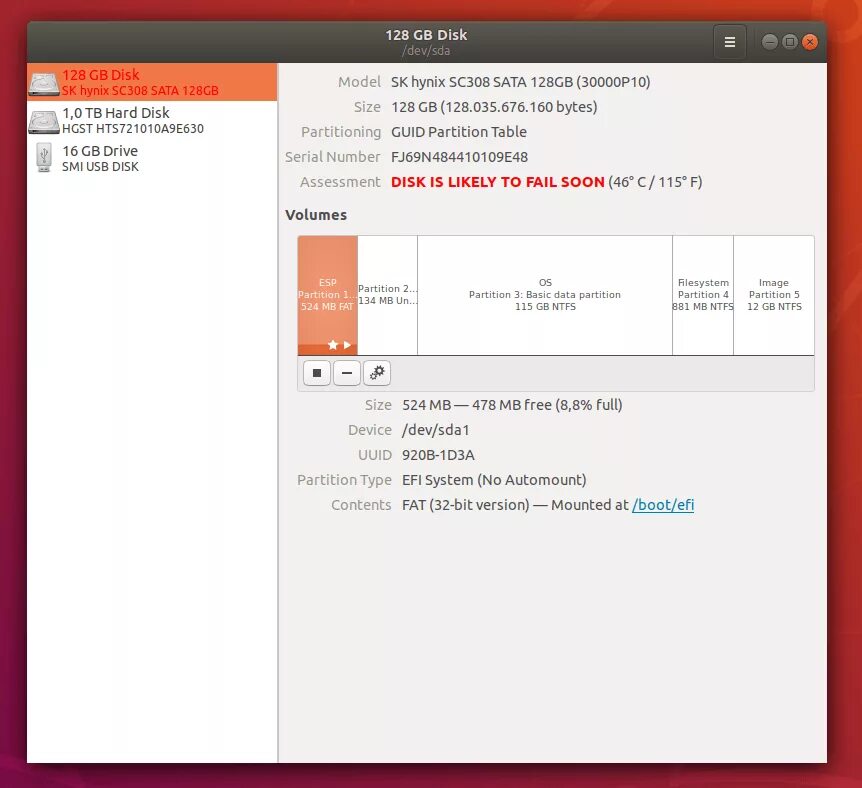The width and height of the screenshot is (862, 788).
Task: Click the device value '/dev/sda1'
Action: (436, 430)
